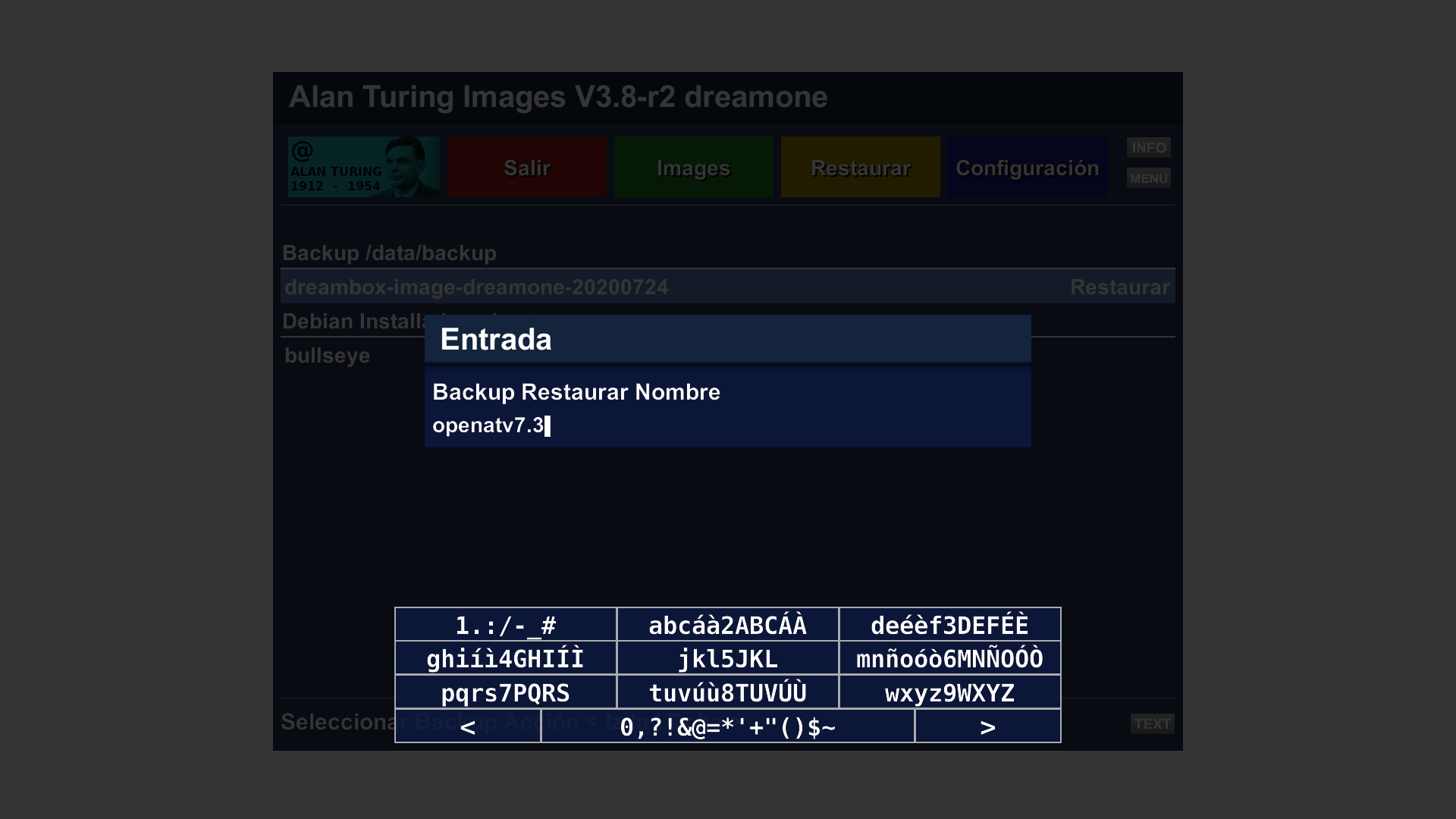
Task: Click the INFO key icon
Action: 1148,148
